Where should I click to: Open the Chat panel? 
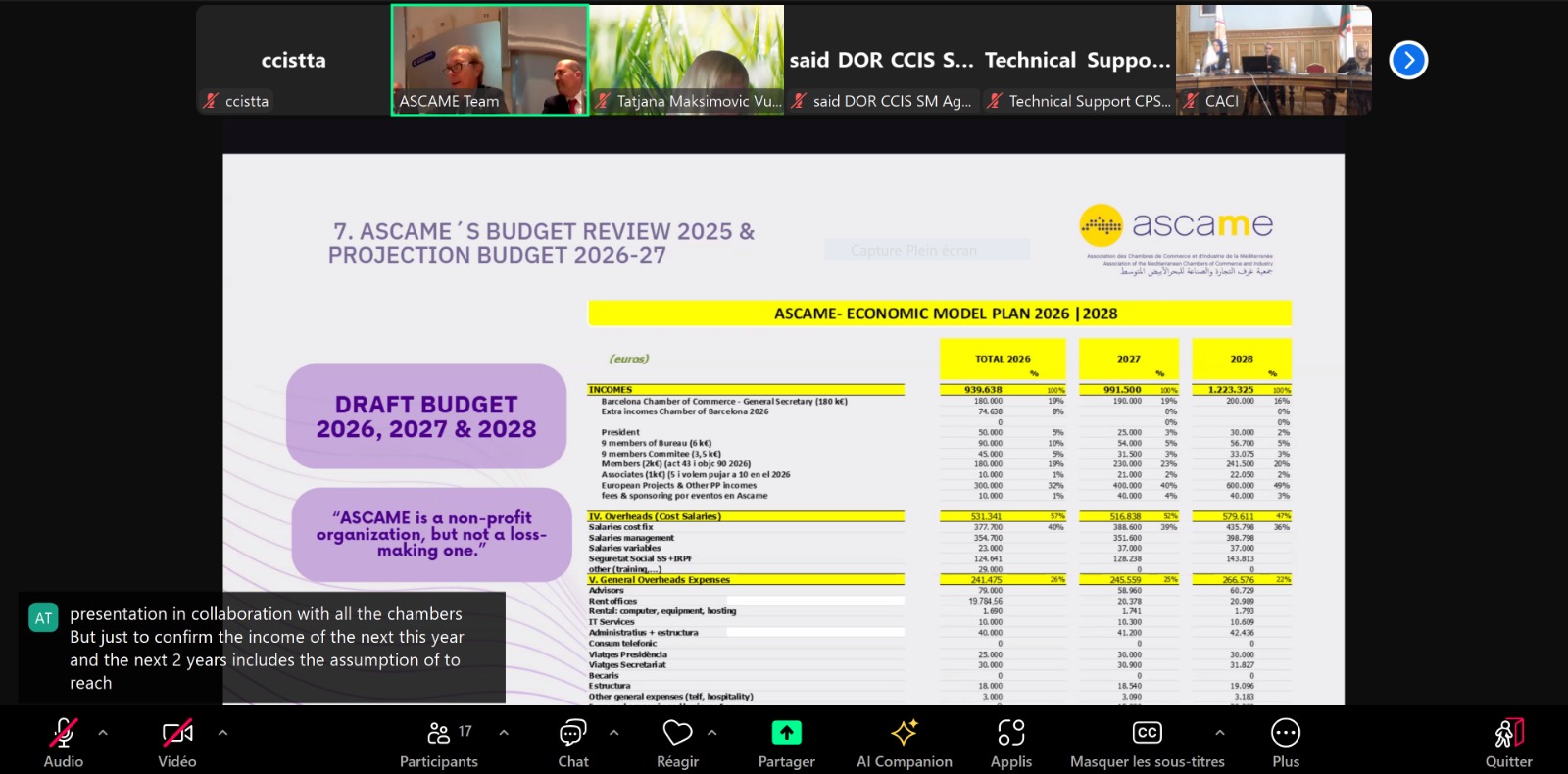coord(573,744)
